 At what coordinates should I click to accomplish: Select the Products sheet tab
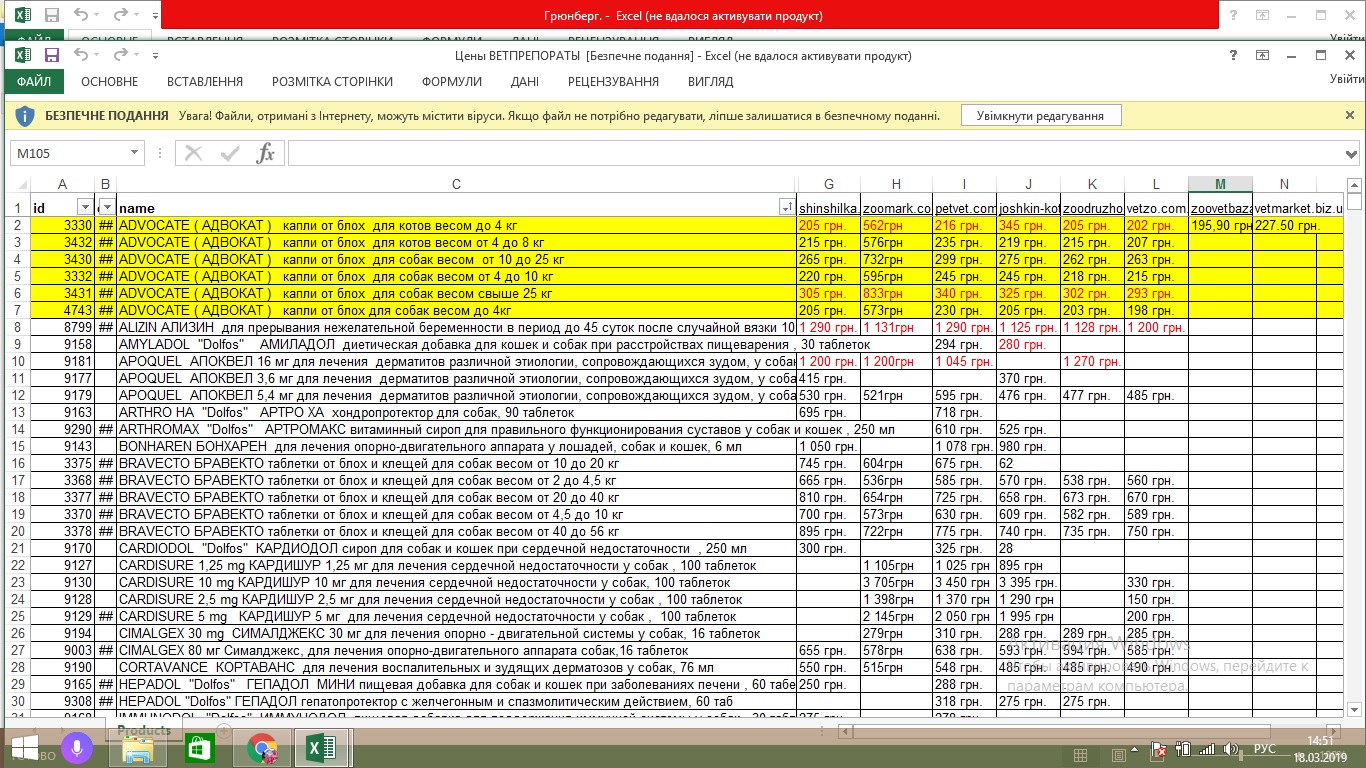[x=144, y=731]
